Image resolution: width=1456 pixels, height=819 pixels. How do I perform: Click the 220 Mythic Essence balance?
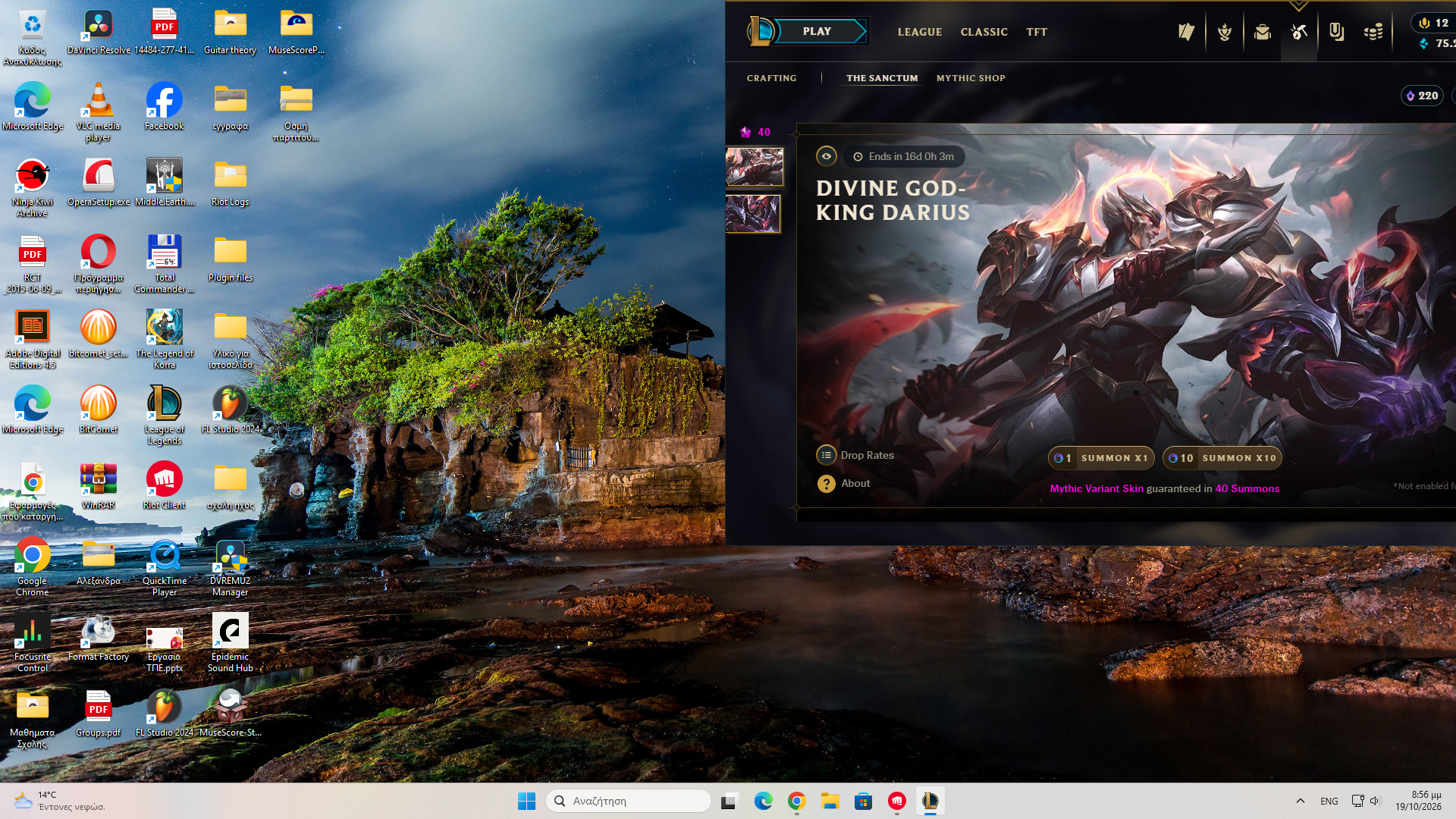pyautogui.click(x=1422, y=96)
